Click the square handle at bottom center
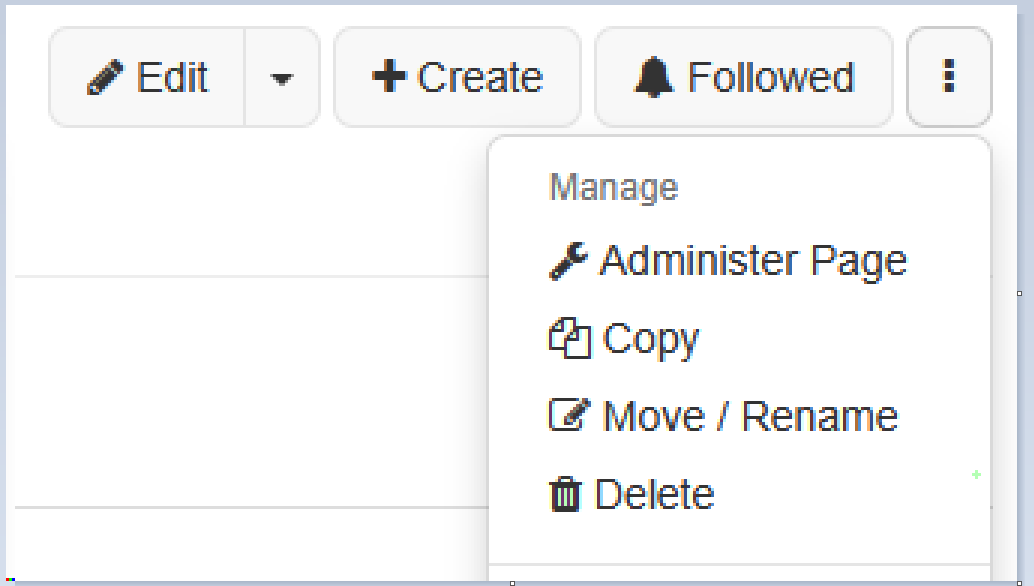1034x586 pixels. click(512, 583)
